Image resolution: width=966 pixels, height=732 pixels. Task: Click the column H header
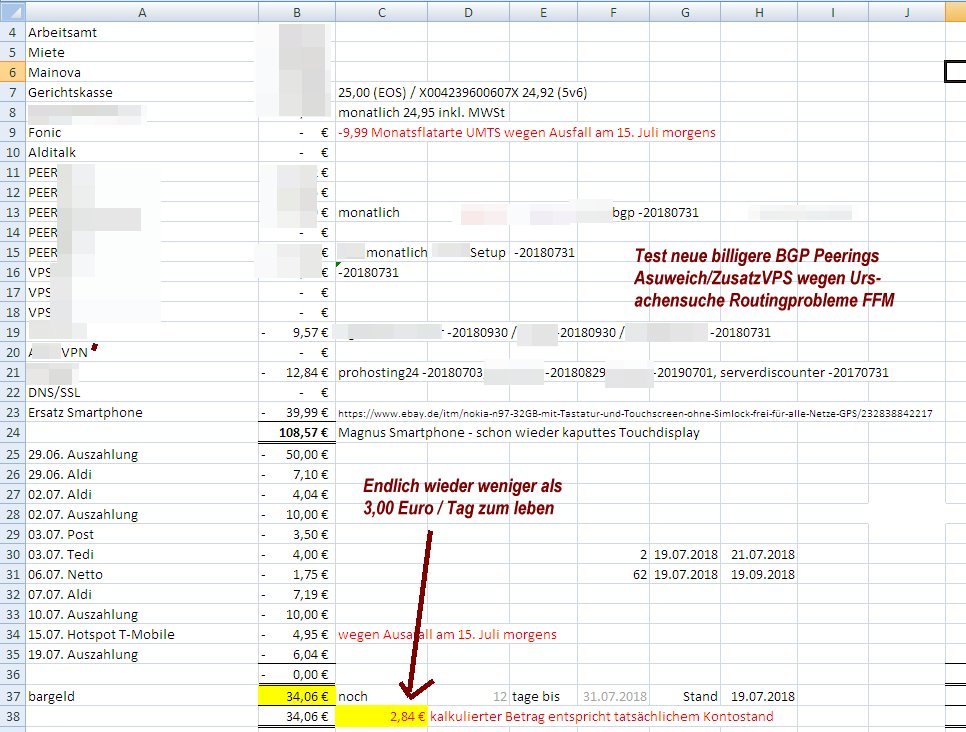pos(757,11)
